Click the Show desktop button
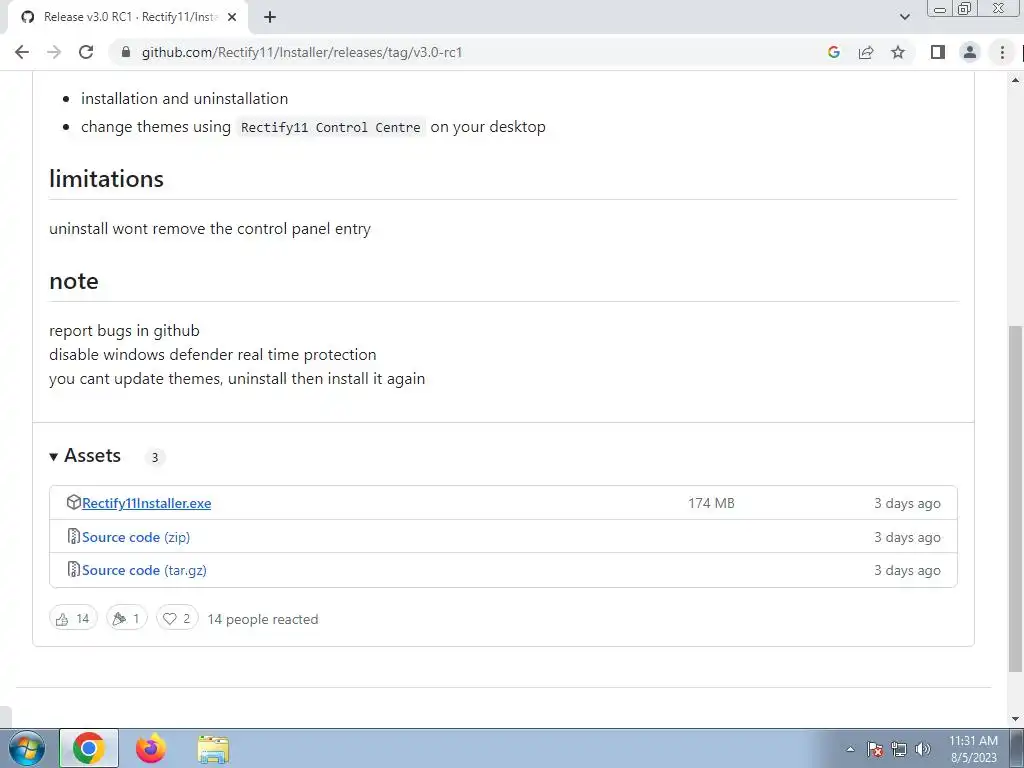Screen dimensions: 1024x768 coord(1017,748)
